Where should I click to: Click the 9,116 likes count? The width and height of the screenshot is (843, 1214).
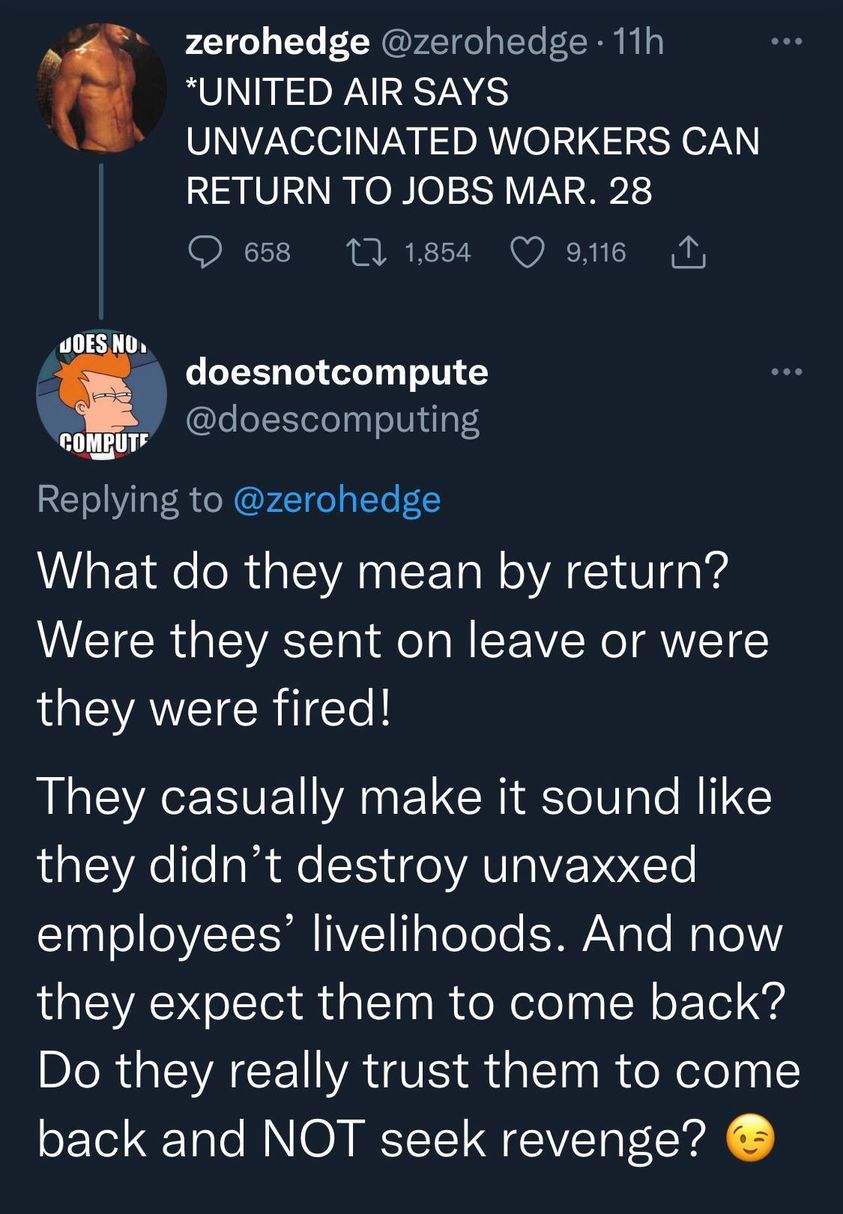coord(595,253)
